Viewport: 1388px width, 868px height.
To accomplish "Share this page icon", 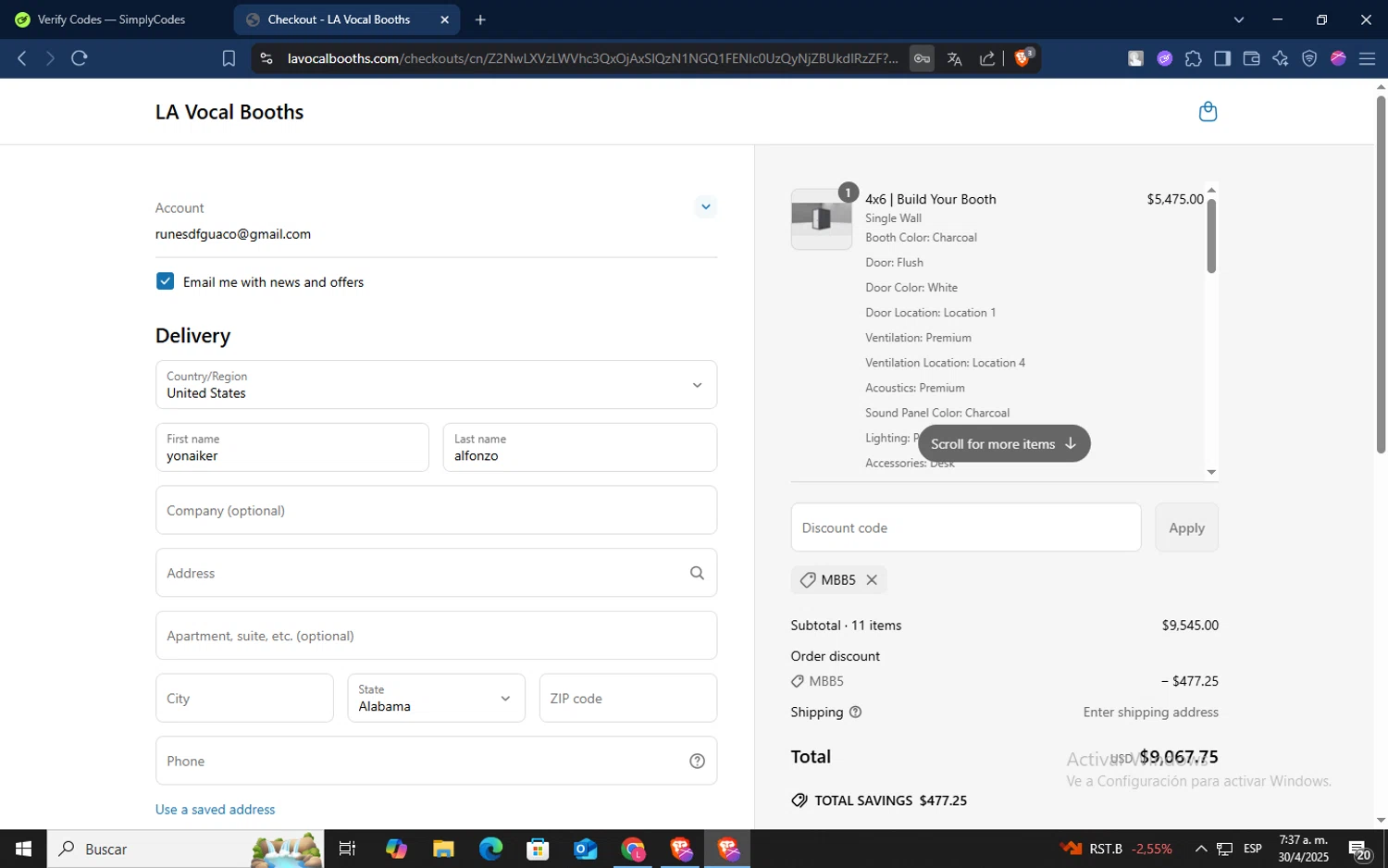I will (987, 58).
